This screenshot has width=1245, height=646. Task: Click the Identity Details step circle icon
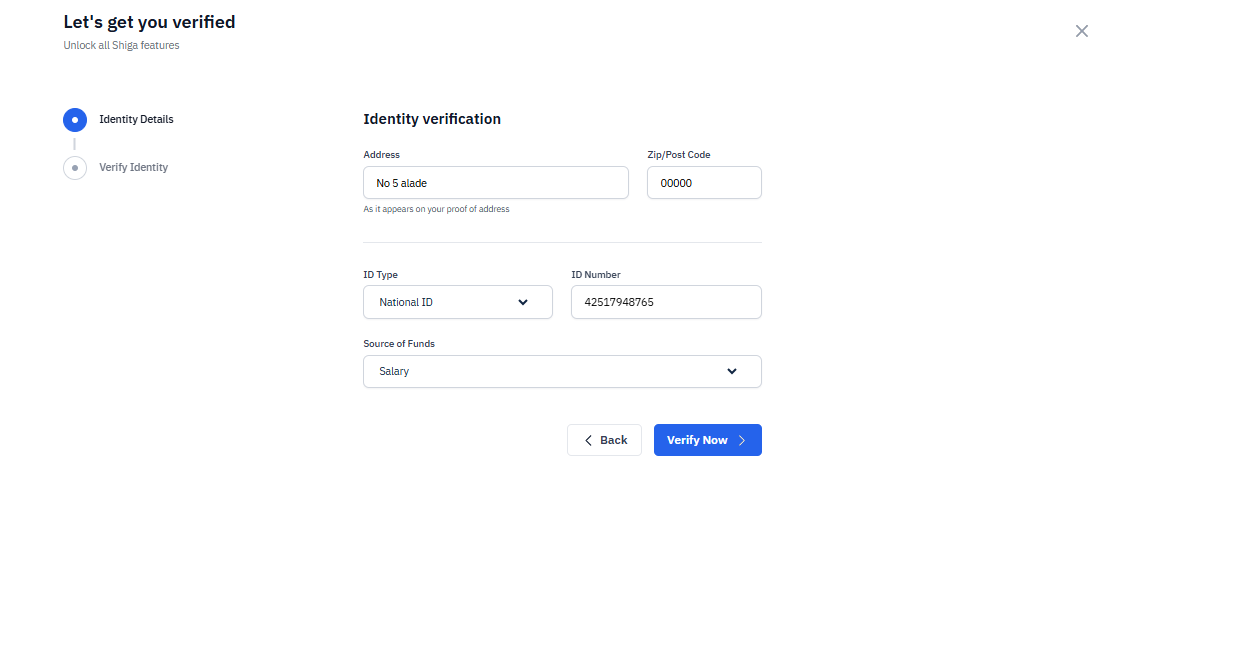[x=75, y=120]
